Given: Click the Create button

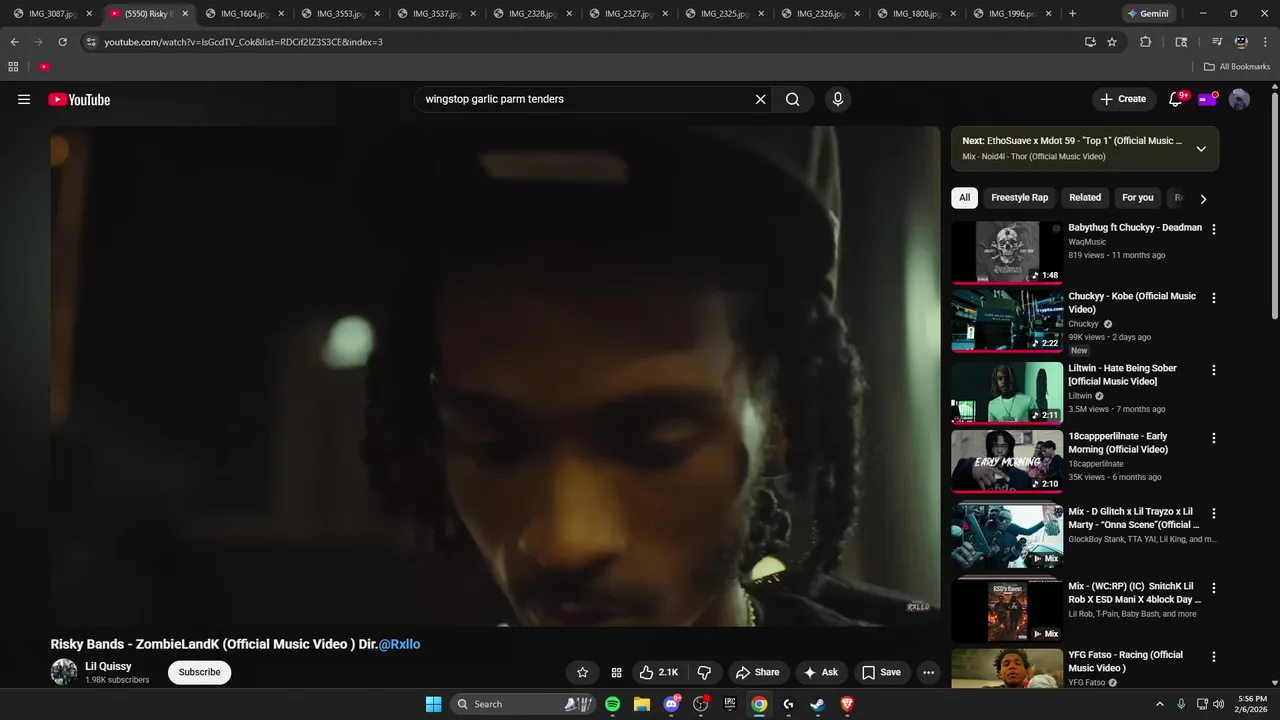Looking at the screenshot, I should coord(1123,99).
